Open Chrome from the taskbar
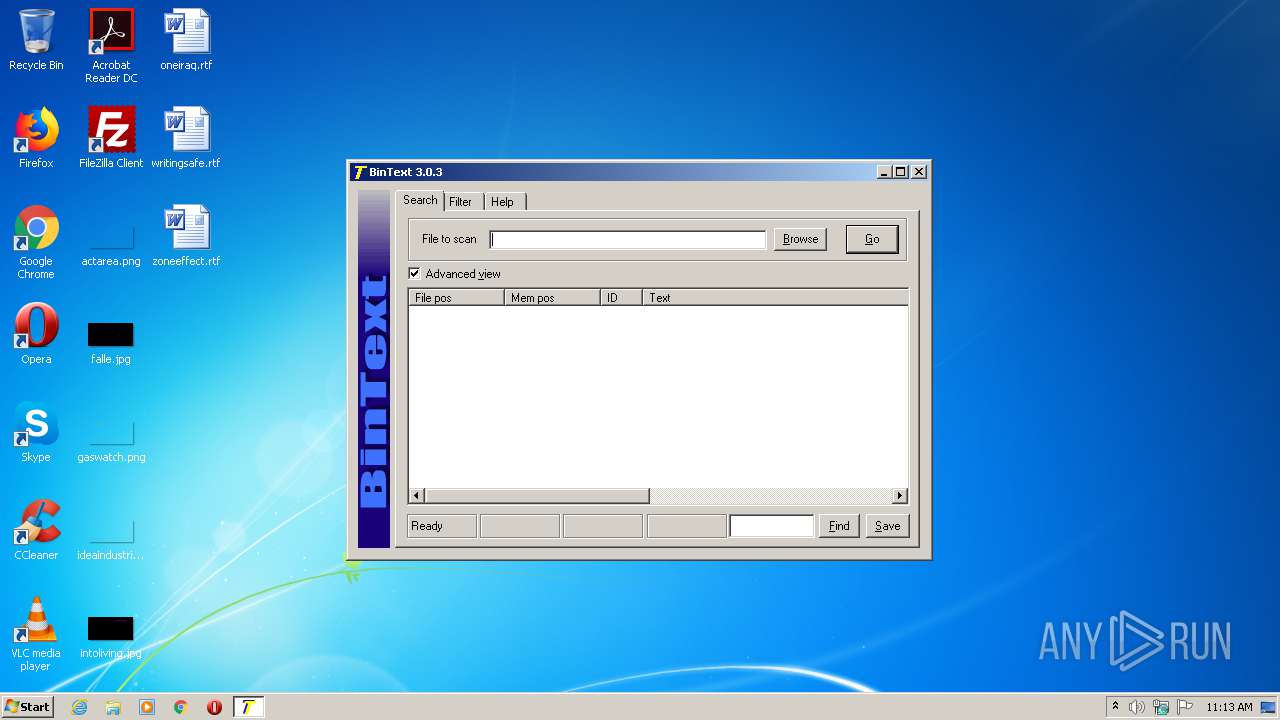This screenshot has width=1280, height=720. (181, 707)
